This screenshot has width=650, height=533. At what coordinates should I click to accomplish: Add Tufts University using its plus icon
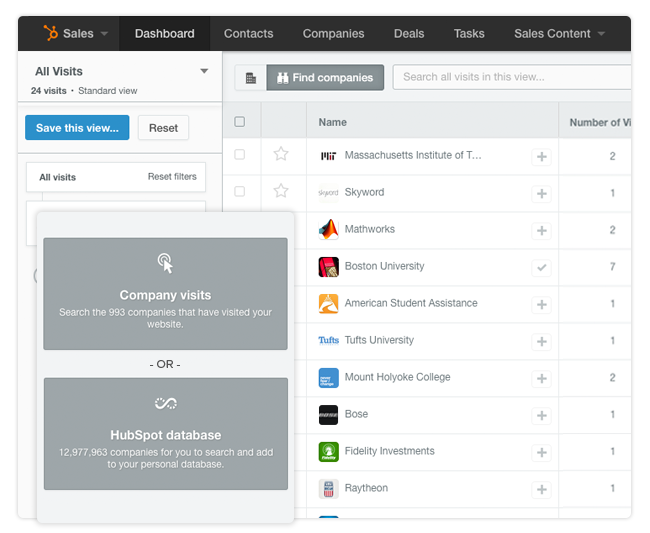541,342
